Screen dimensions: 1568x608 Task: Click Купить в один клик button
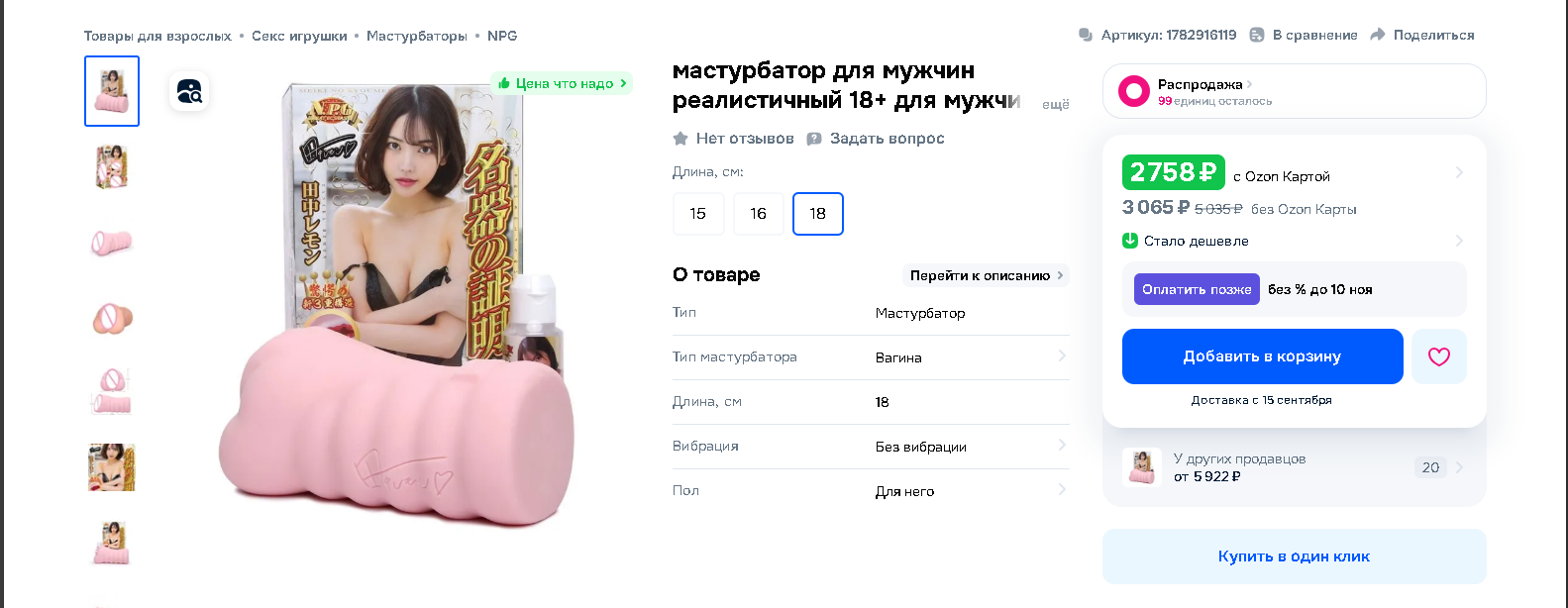click(x=1295, y=557)
